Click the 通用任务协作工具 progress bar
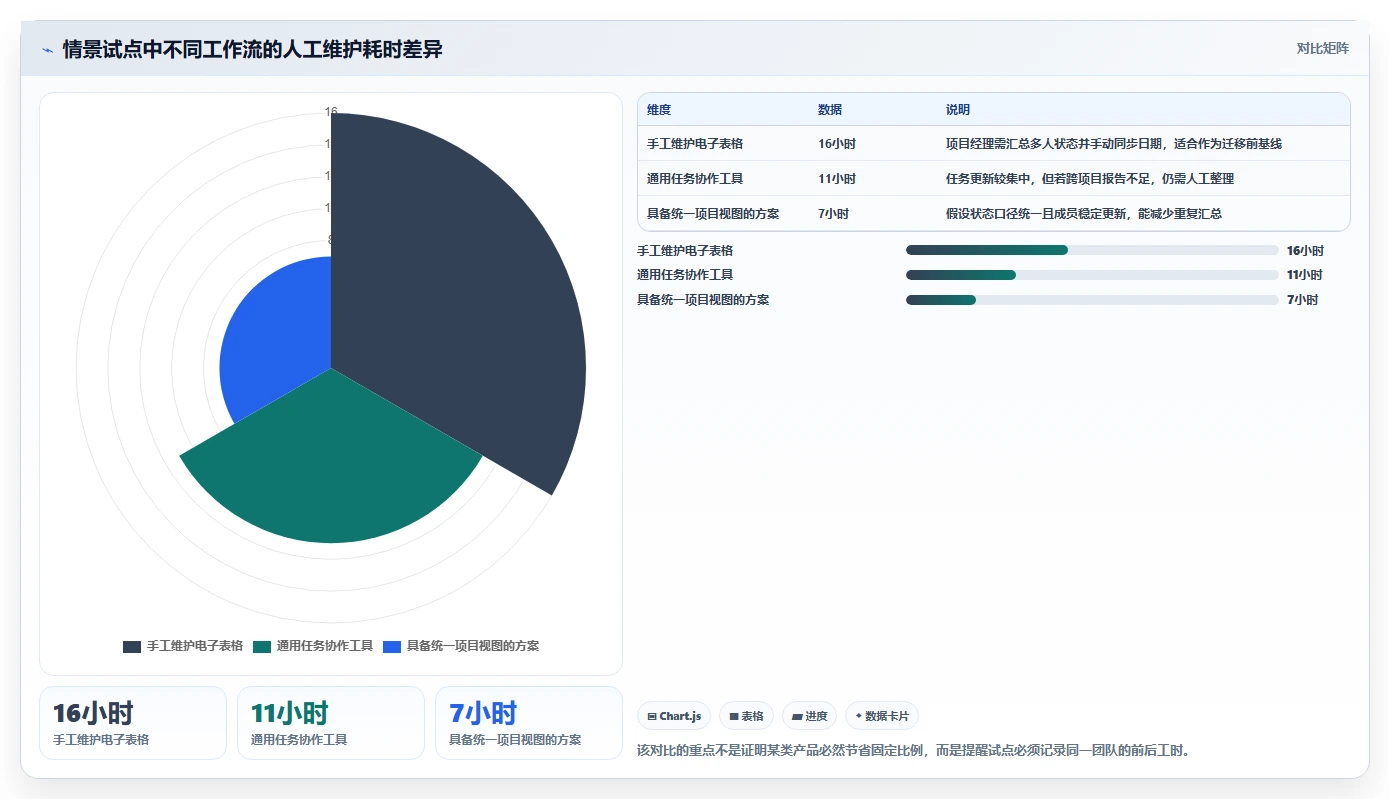The image size is (1390, 799). click(1092, 275)
